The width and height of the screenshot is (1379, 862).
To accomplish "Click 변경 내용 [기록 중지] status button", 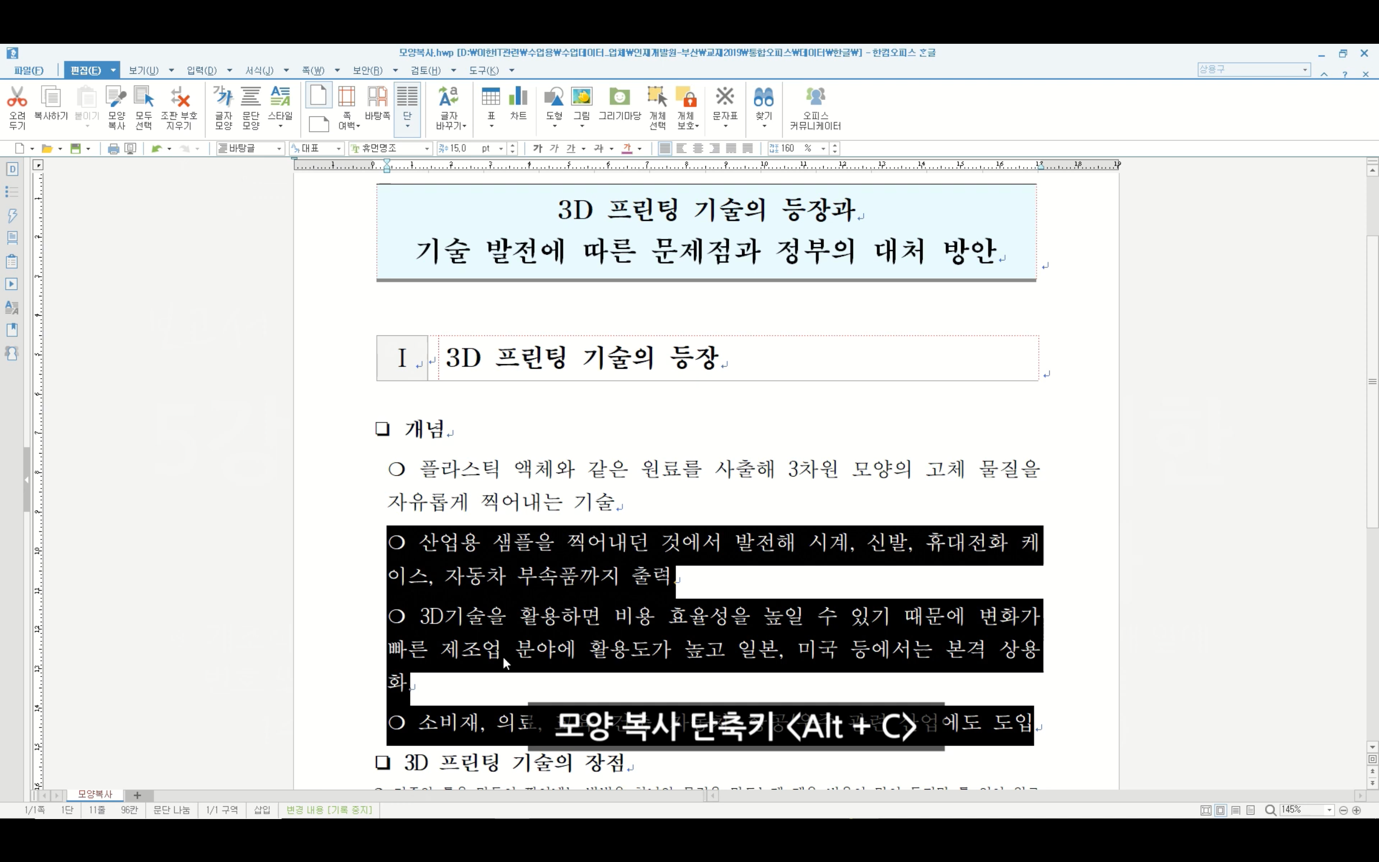I will tap(329, 810).
